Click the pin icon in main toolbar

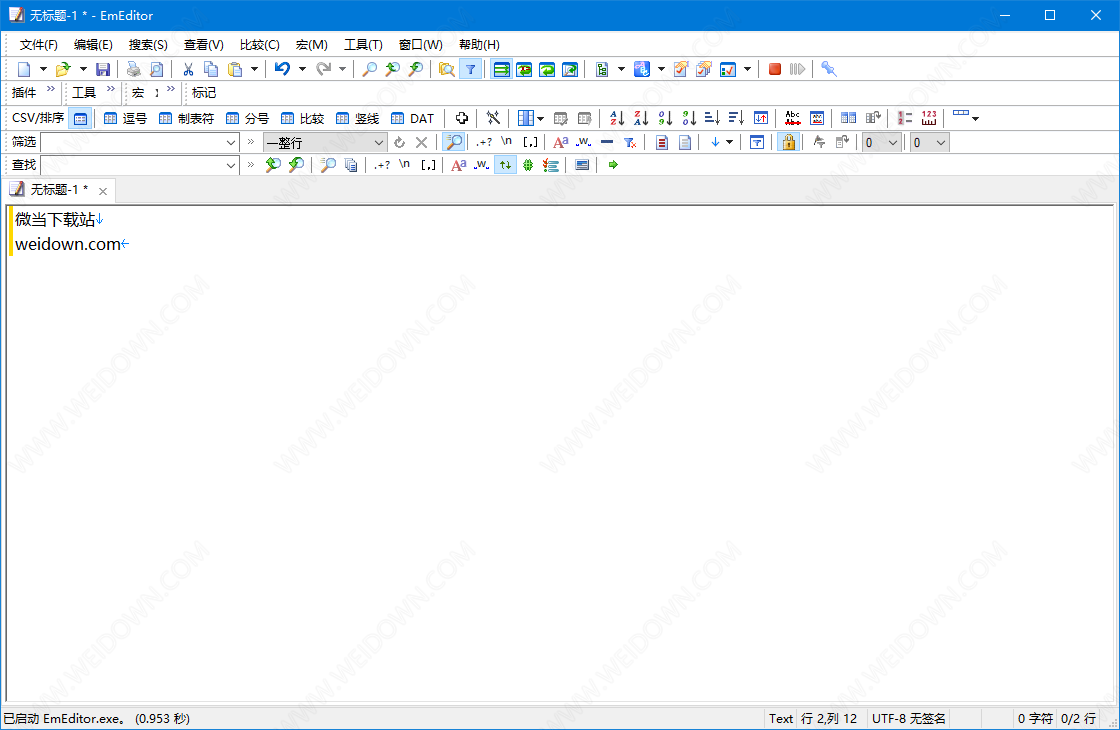[x=828, y=69]
